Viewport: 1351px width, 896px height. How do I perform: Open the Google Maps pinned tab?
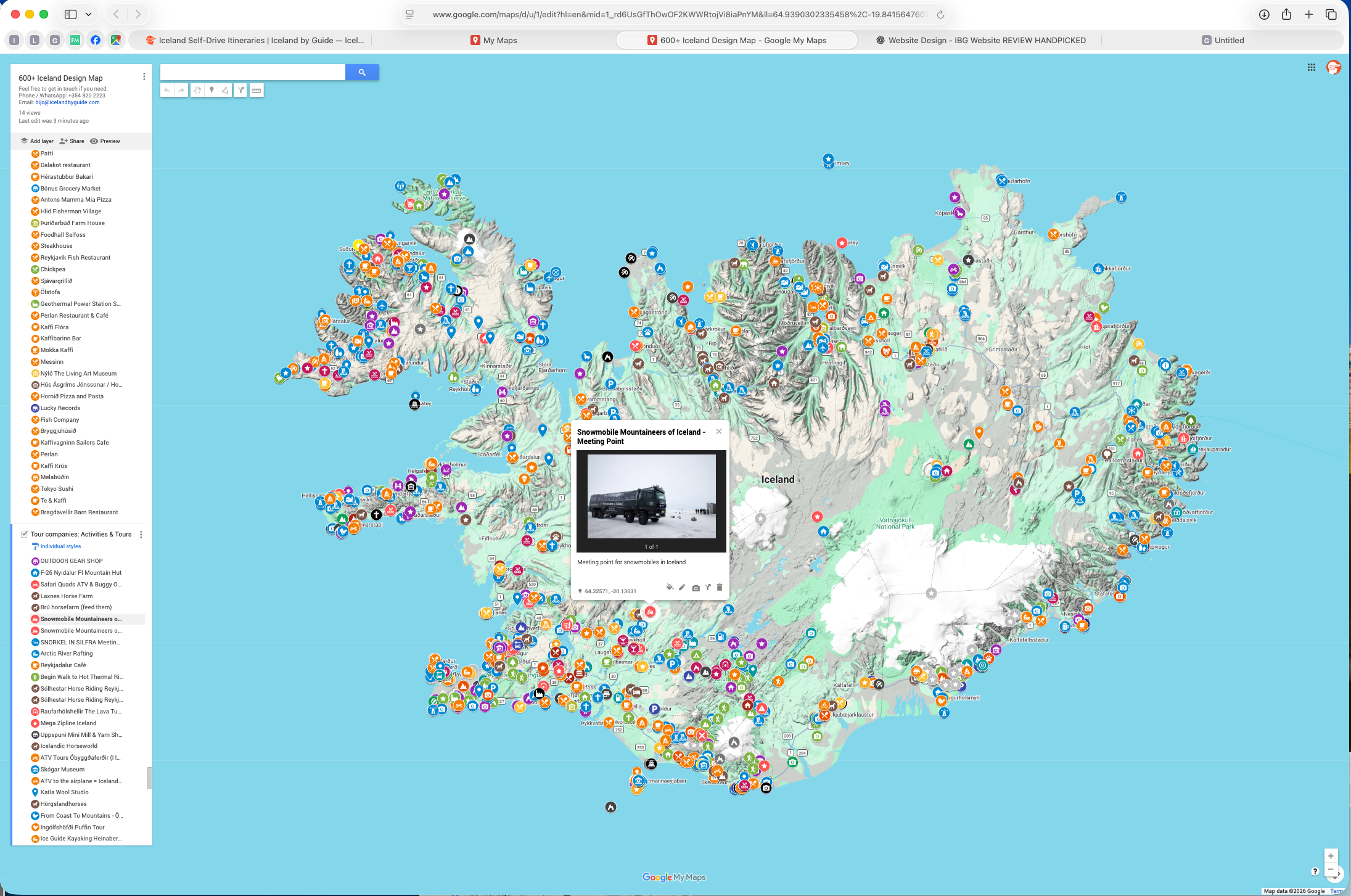pos(115,40)
